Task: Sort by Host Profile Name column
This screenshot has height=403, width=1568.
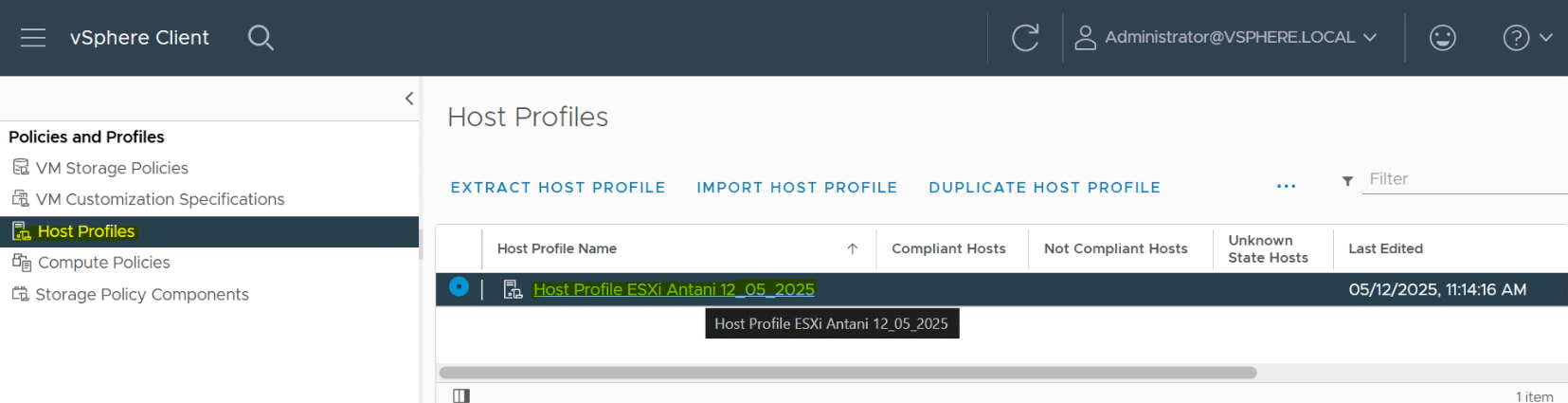Action: click(x=557, y=248)
